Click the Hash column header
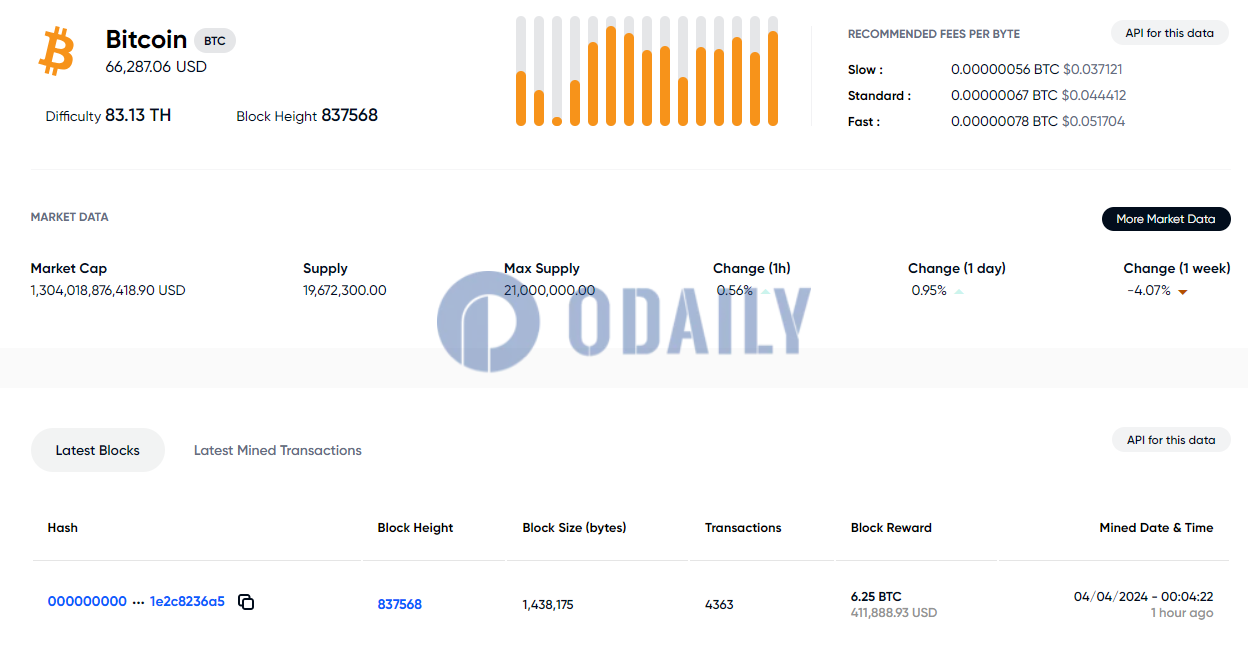Viewport: 1248px width, 645px height. (62, 527)
